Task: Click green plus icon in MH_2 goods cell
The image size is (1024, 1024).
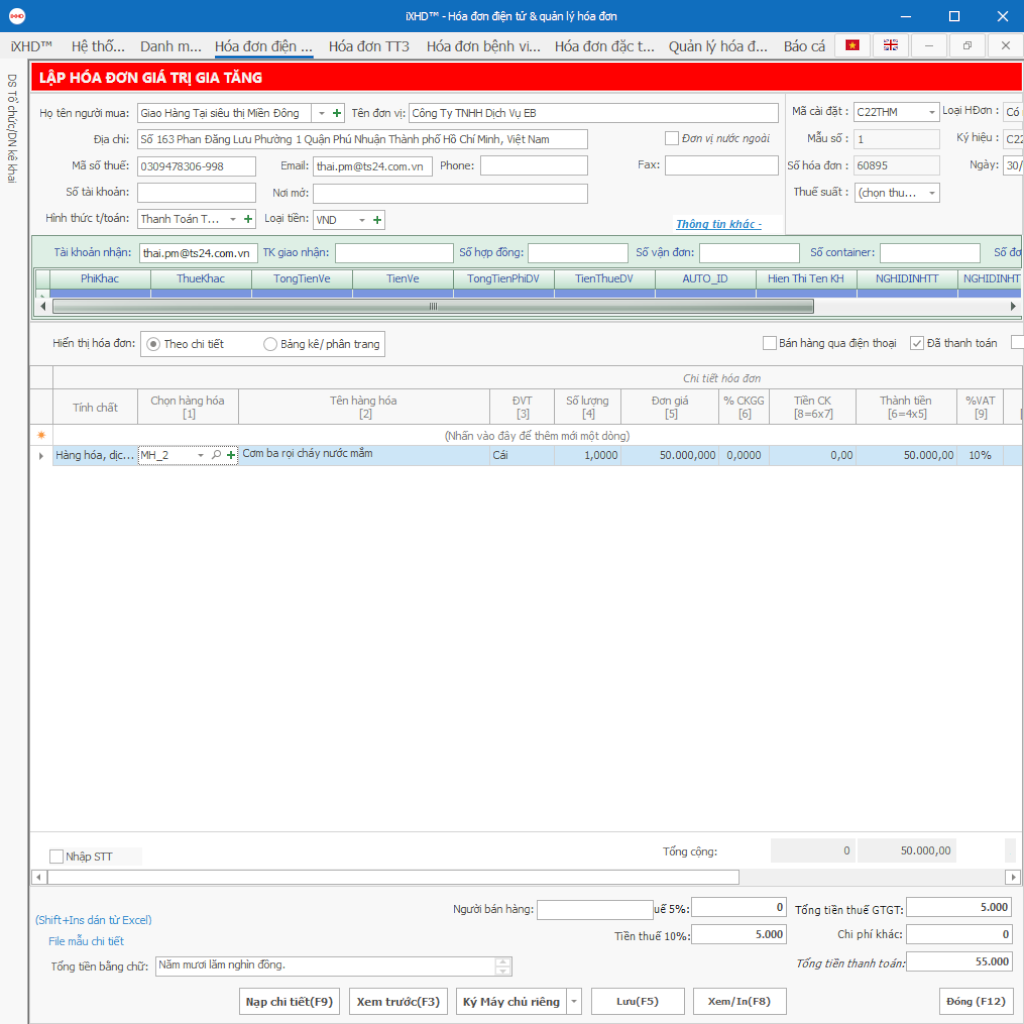Action: tap(231, 455)
